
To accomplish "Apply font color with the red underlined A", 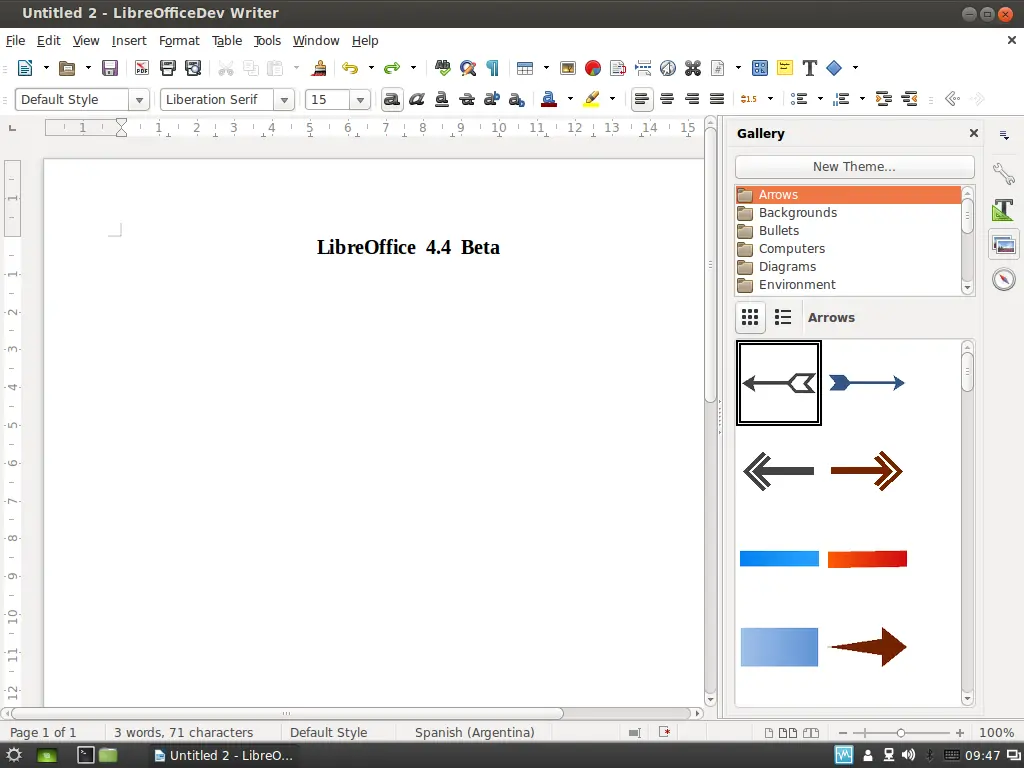I will coord(549,99).
